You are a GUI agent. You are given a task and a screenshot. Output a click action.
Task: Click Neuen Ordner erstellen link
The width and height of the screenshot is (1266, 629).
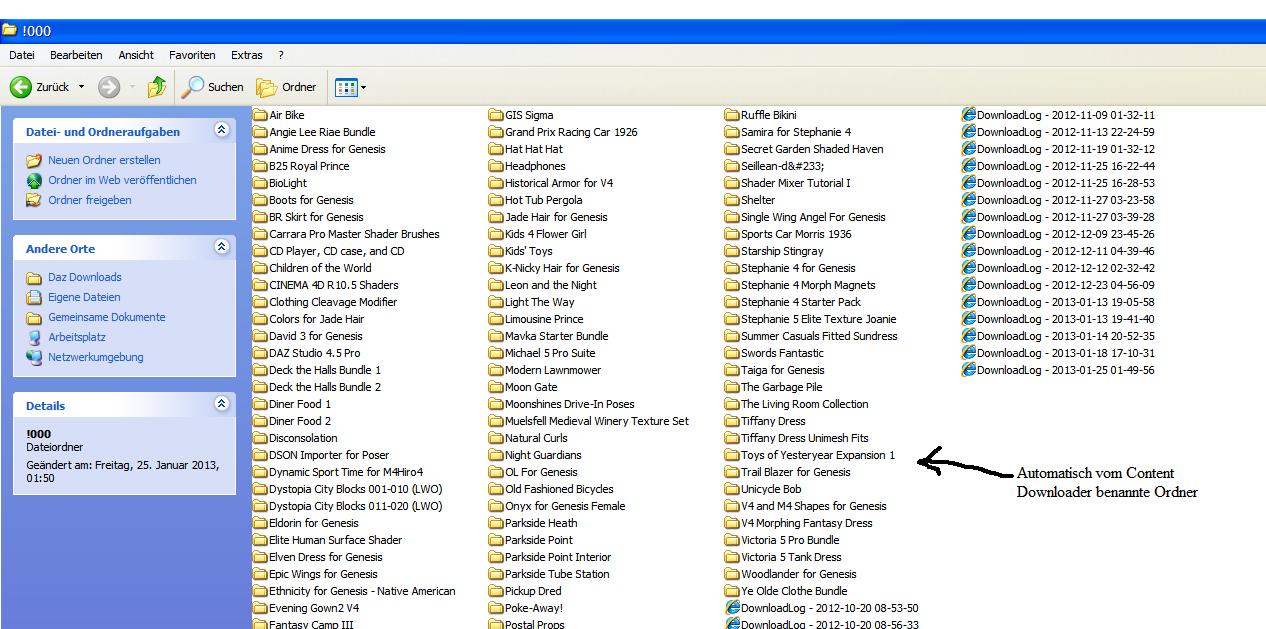tap(104, 160)
